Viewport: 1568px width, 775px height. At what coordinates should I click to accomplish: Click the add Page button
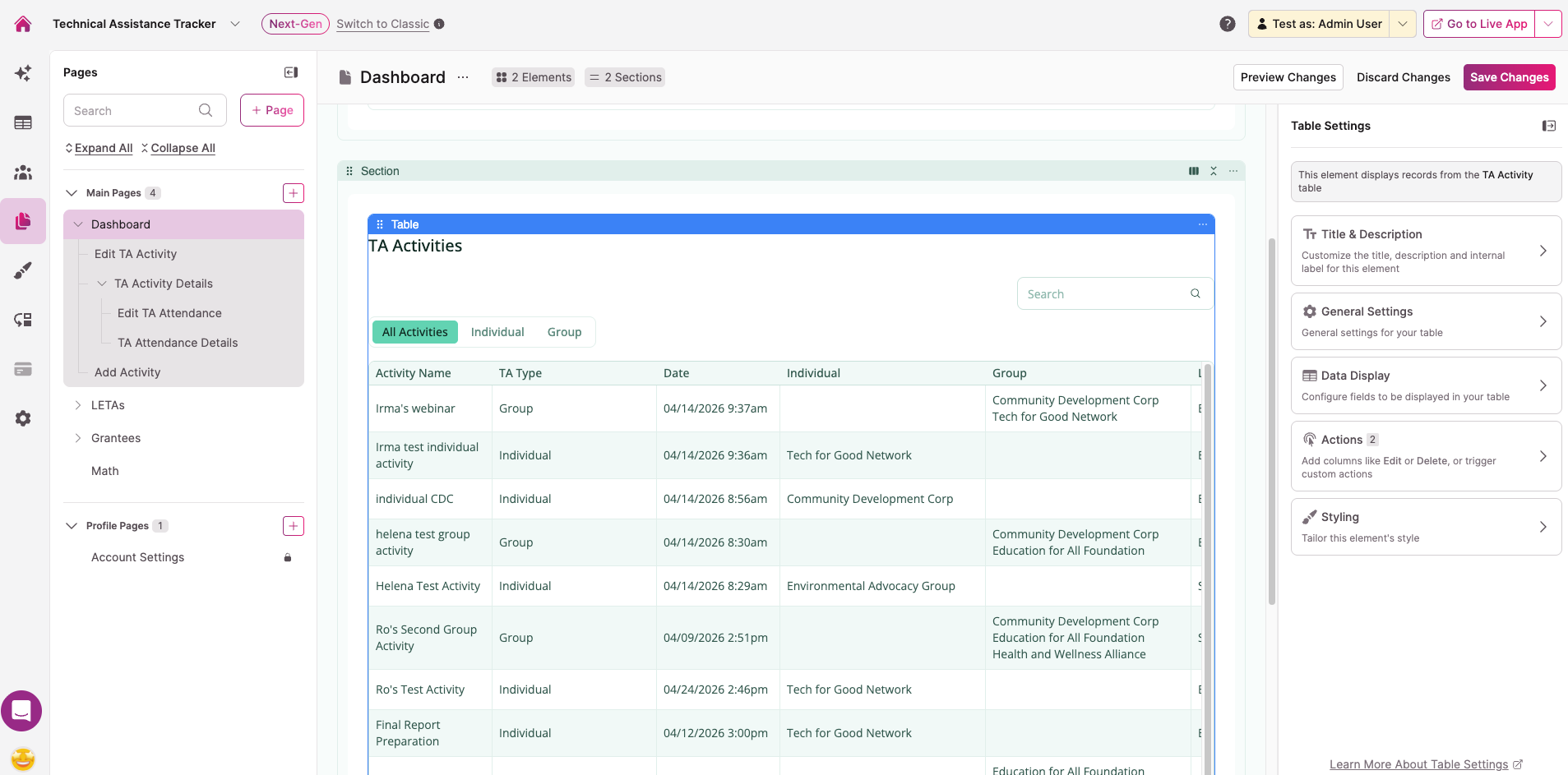tap(272, 110)
